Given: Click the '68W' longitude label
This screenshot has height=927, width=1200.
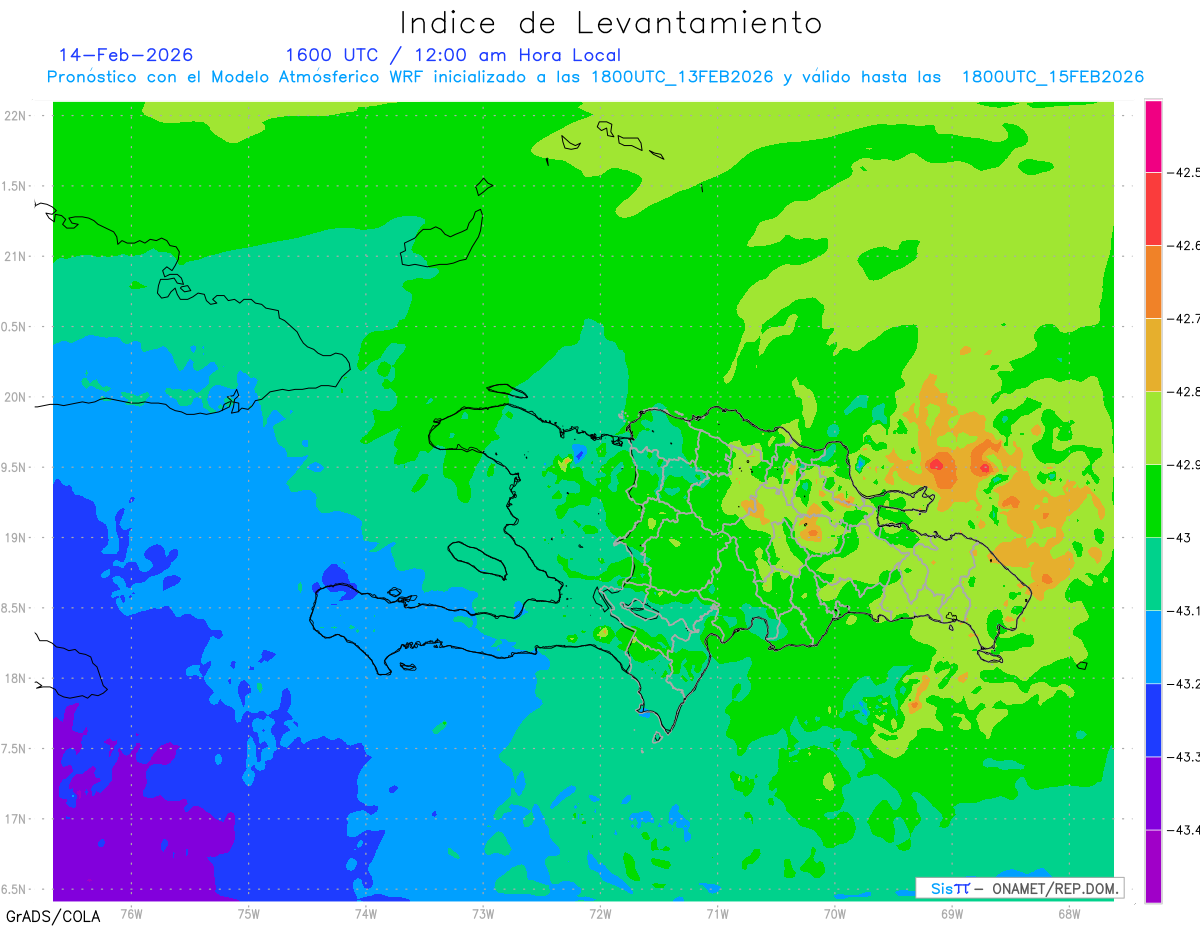Looking at the screenshot, I should 1069,914.
